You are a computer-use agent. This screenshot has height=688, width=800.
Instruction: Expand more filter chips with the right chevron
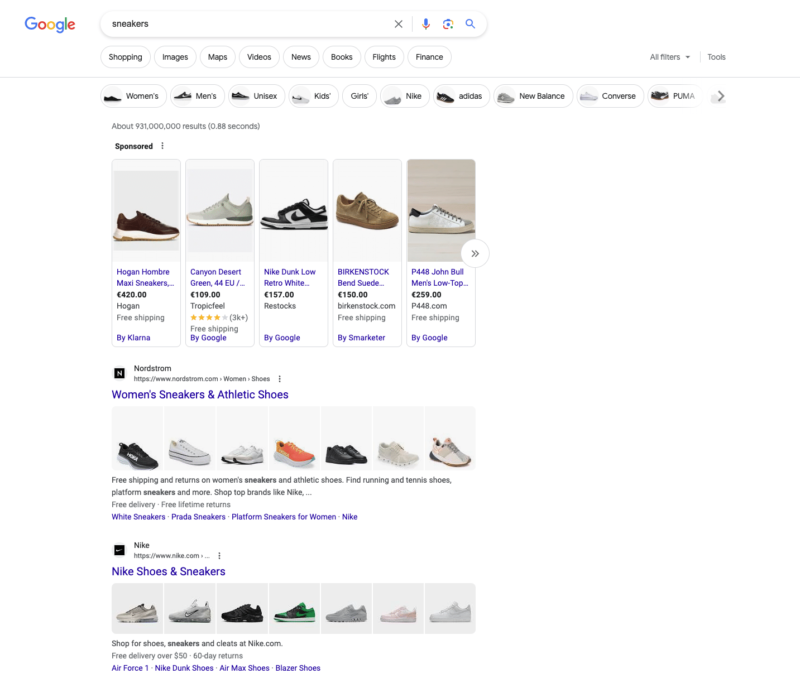[x=720, y=96]
